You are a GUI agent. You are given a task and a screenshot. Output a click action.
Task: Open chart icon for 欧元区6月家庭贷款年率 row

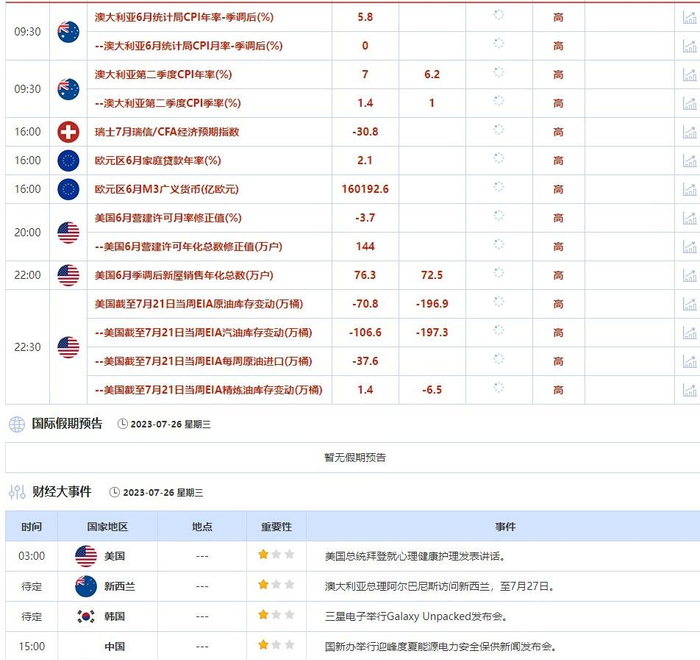click(690, 161)
